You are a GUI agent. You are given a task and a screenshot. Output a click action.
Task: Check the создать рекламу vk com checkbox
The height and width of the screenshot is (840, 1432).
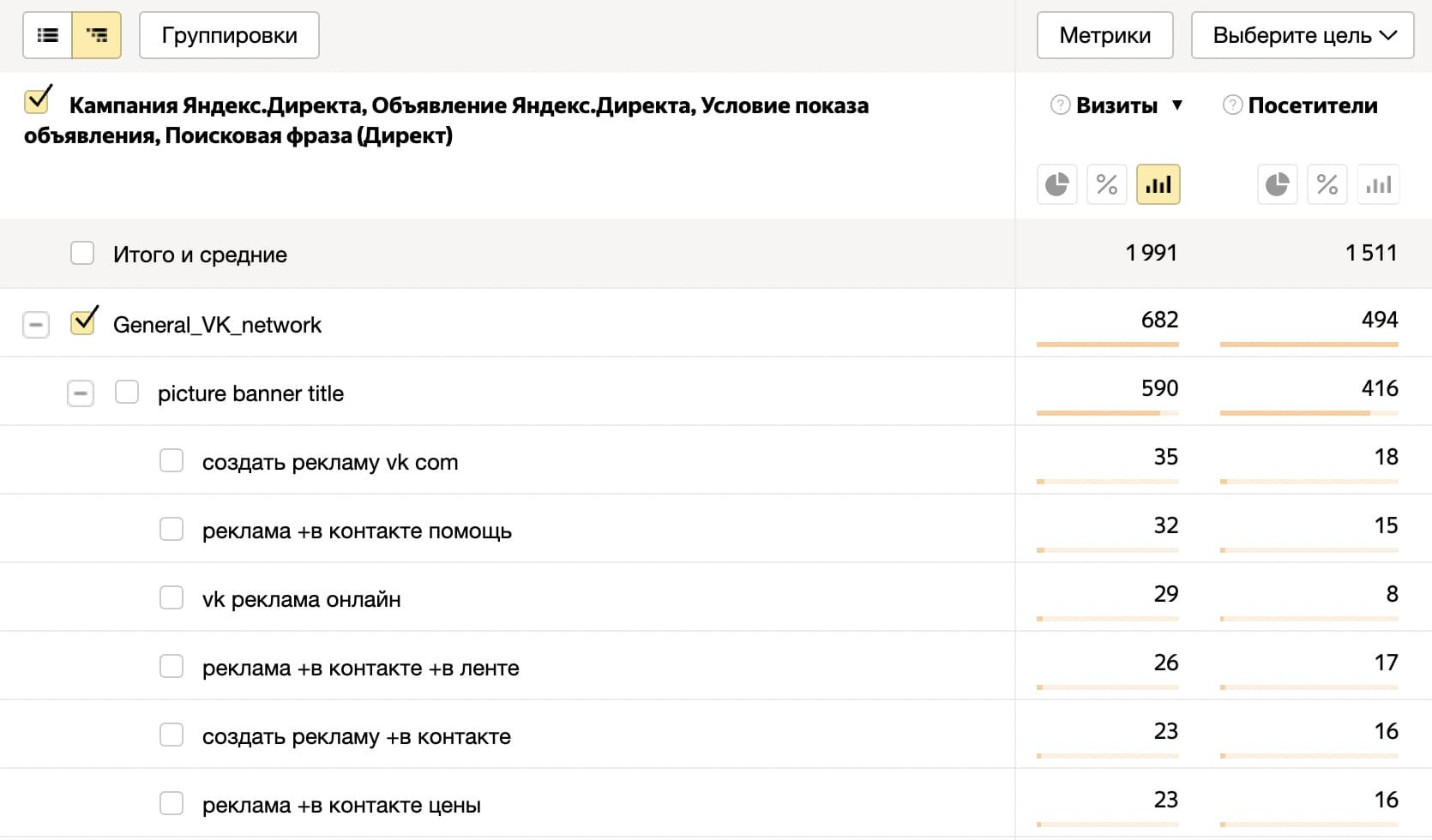[x=171, y=460]
